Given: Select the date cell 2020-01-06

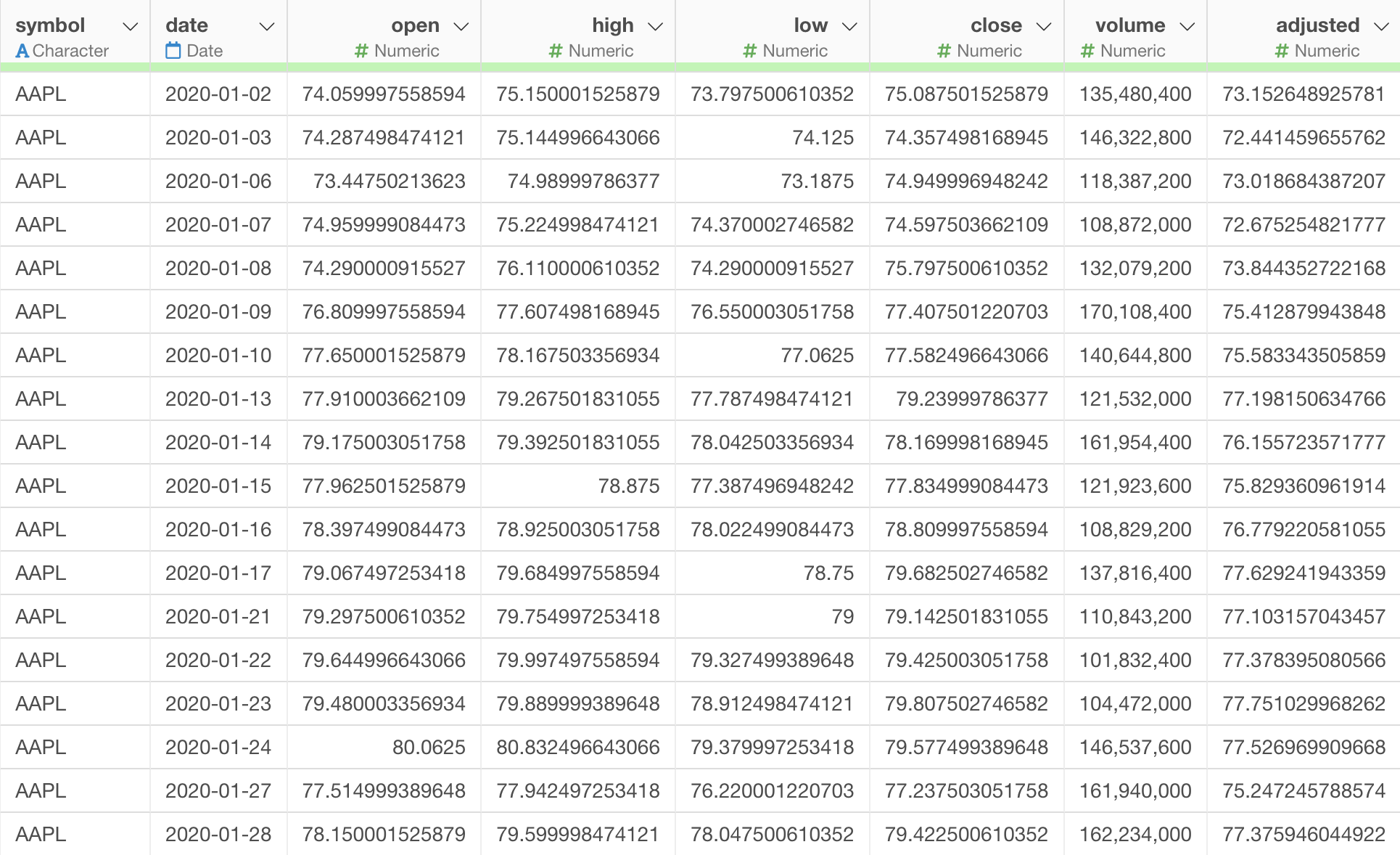Looking at the screenshot, I should (218, 181).
